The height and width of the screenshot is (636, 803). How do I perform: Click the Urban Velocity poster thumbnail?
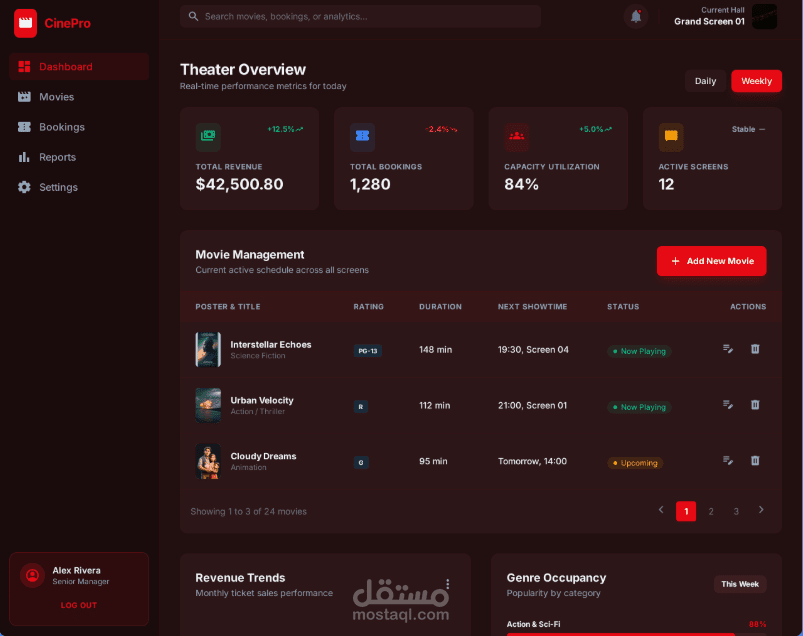tap(208, 406)
